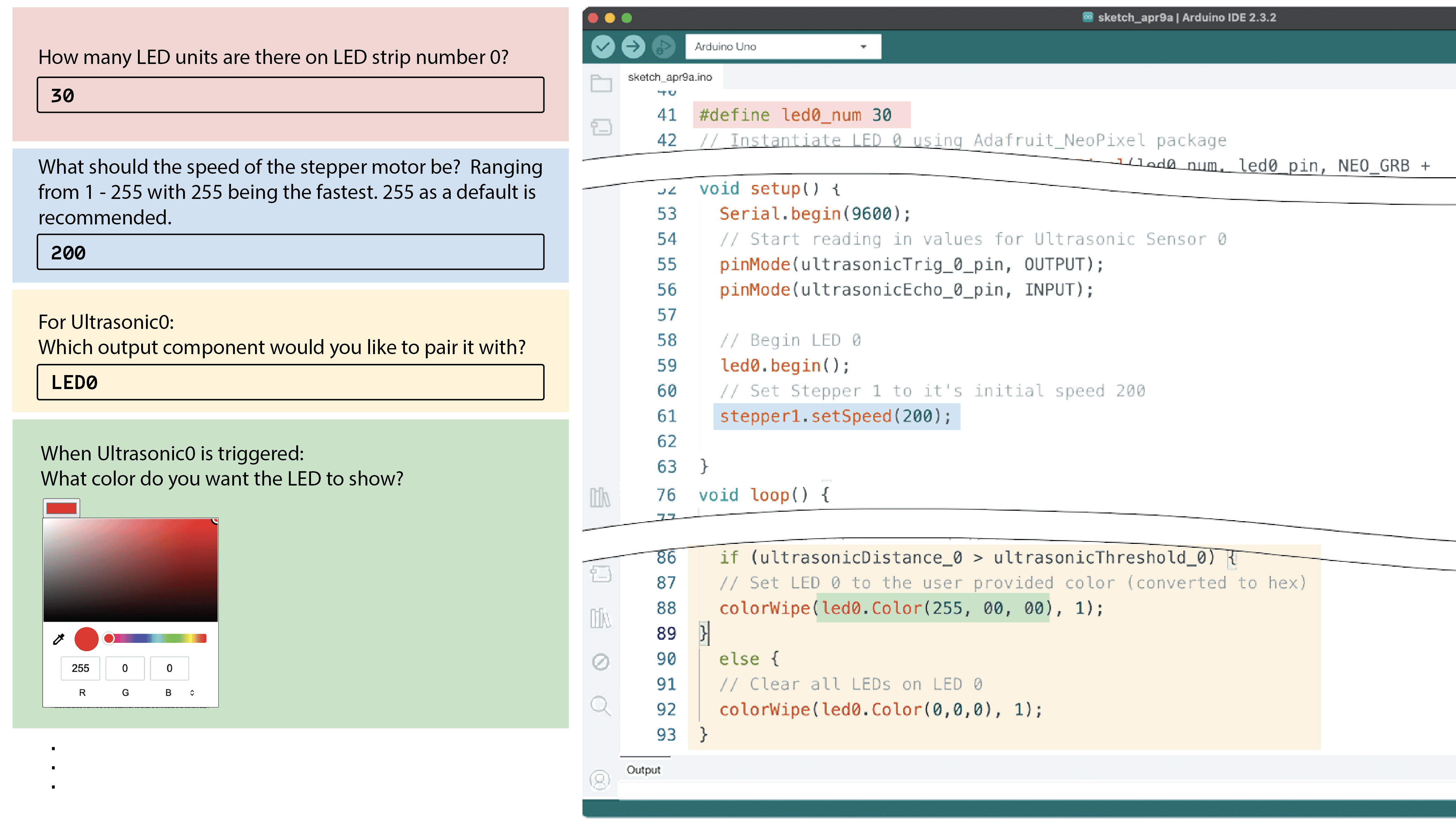Open the Boards Manager sidebar icon
This screenshot has width=1456, height=826.
[x=601, y=127]
